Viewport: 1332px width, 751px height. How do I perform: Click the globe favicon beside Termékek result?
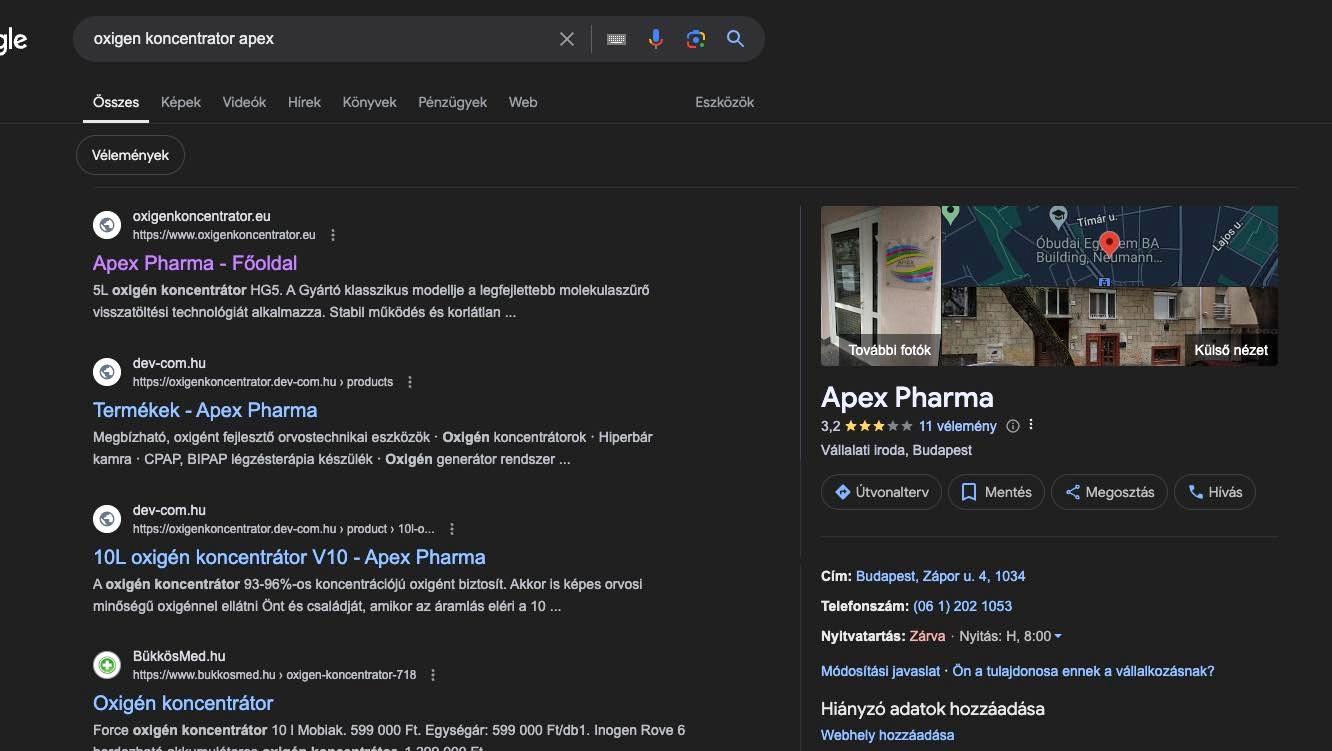pyautogui.click(x=107, y=372)
